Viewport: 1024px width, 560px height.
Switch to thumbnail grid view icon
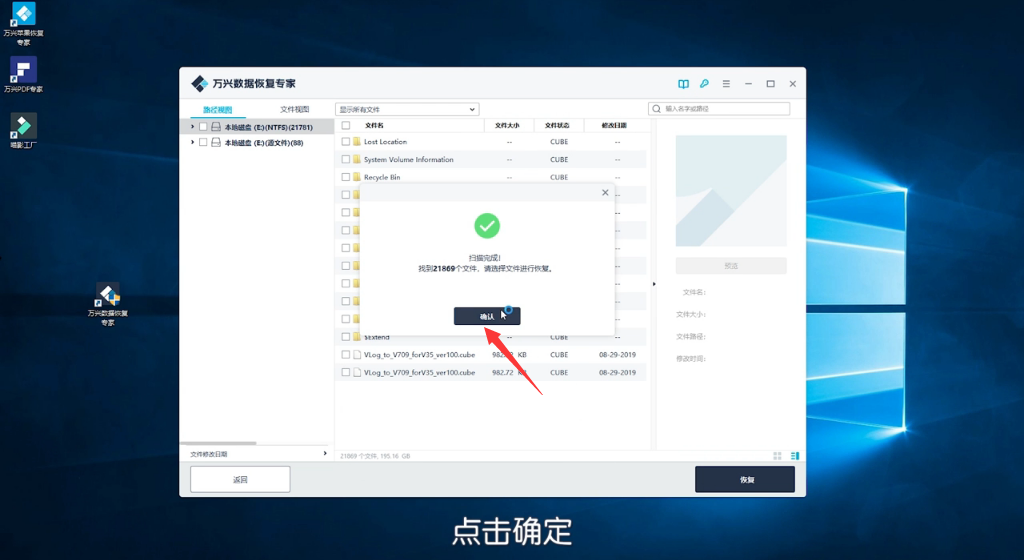777,456
